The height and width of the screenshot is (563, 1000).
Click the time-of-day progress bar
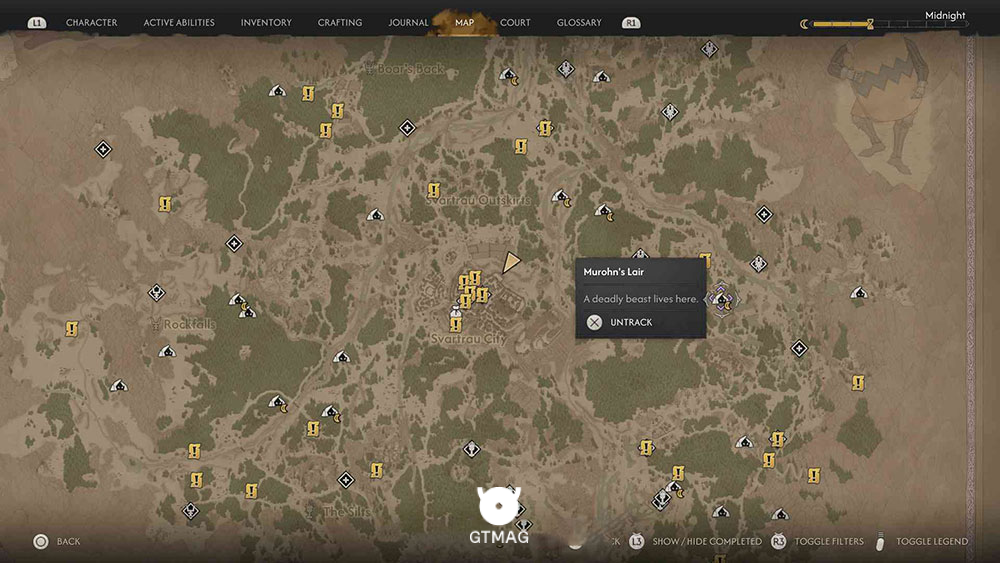[890, 24]
